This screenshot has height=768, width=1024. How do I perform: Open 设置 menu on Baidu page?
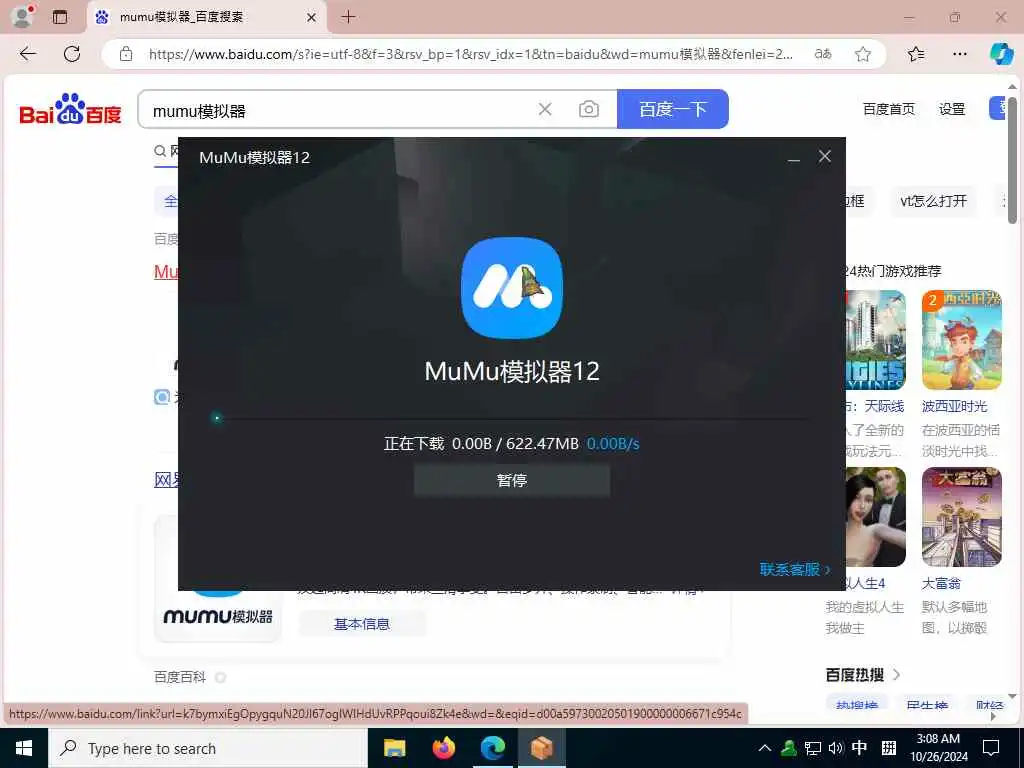tap(952, 109)
